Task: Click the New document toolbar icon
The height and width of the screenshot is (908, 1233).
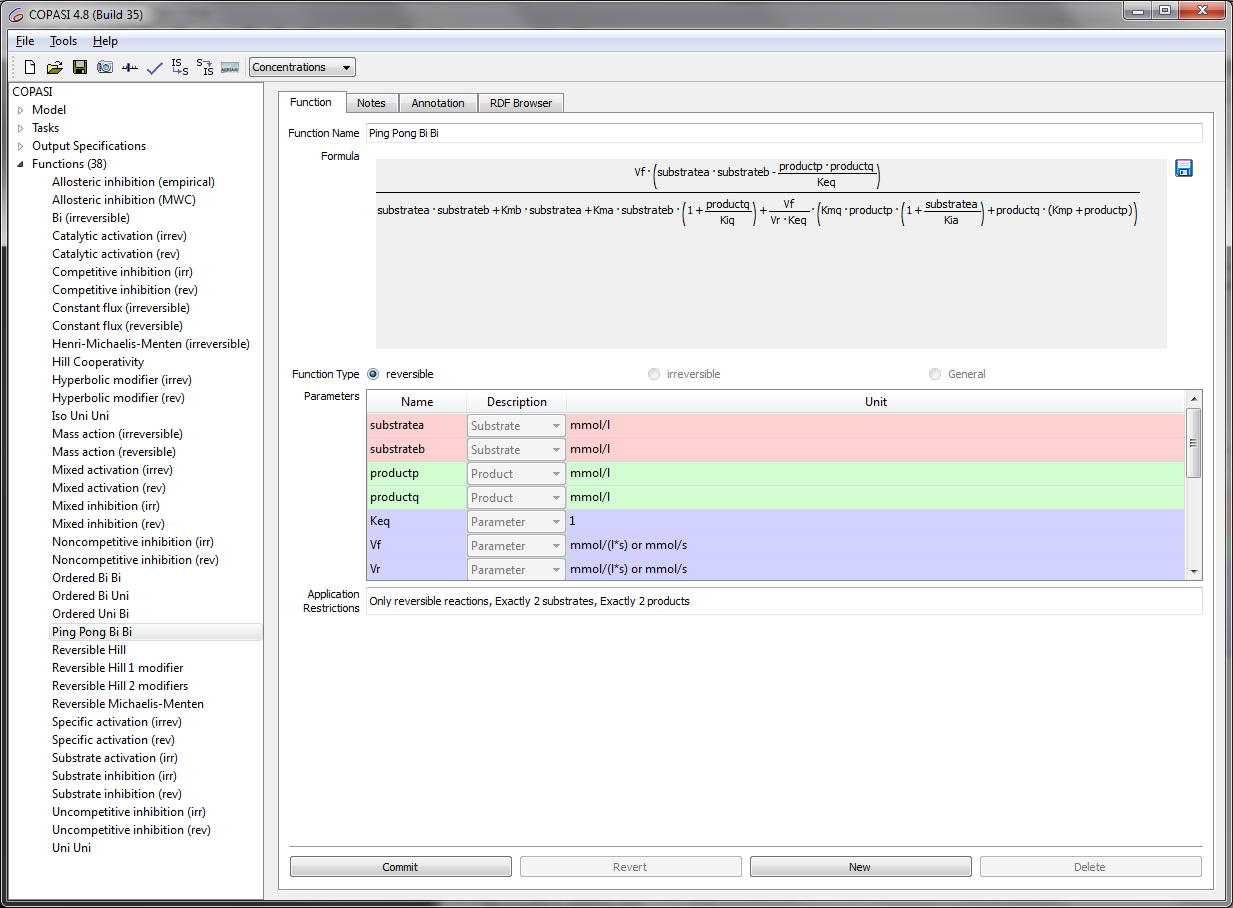Action: click(x=30, y=68)
